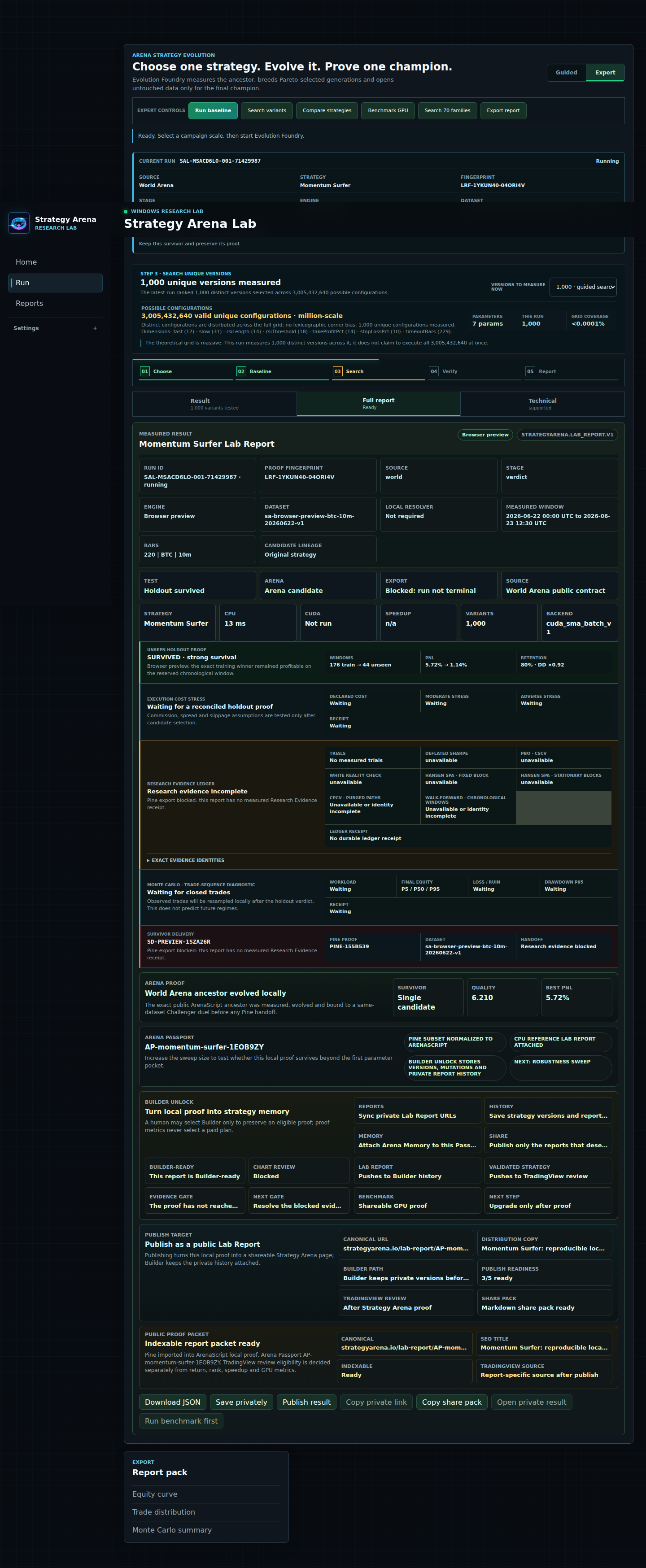
Task: Go to step 04 Verify
Action: pos(474,372)
